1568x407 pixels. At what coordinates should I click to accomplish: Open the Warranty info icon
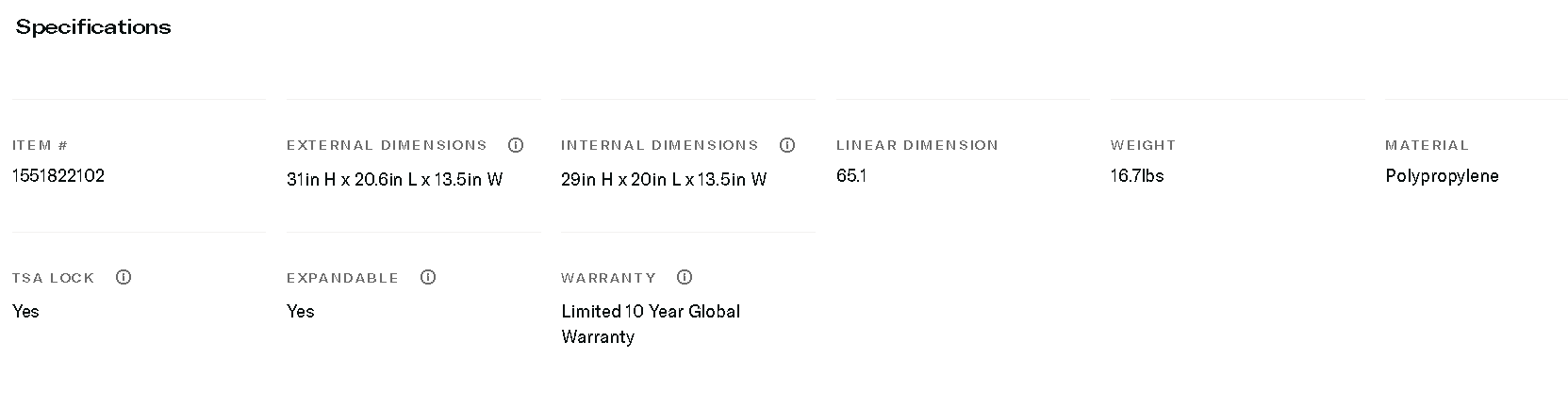[685, 277]
